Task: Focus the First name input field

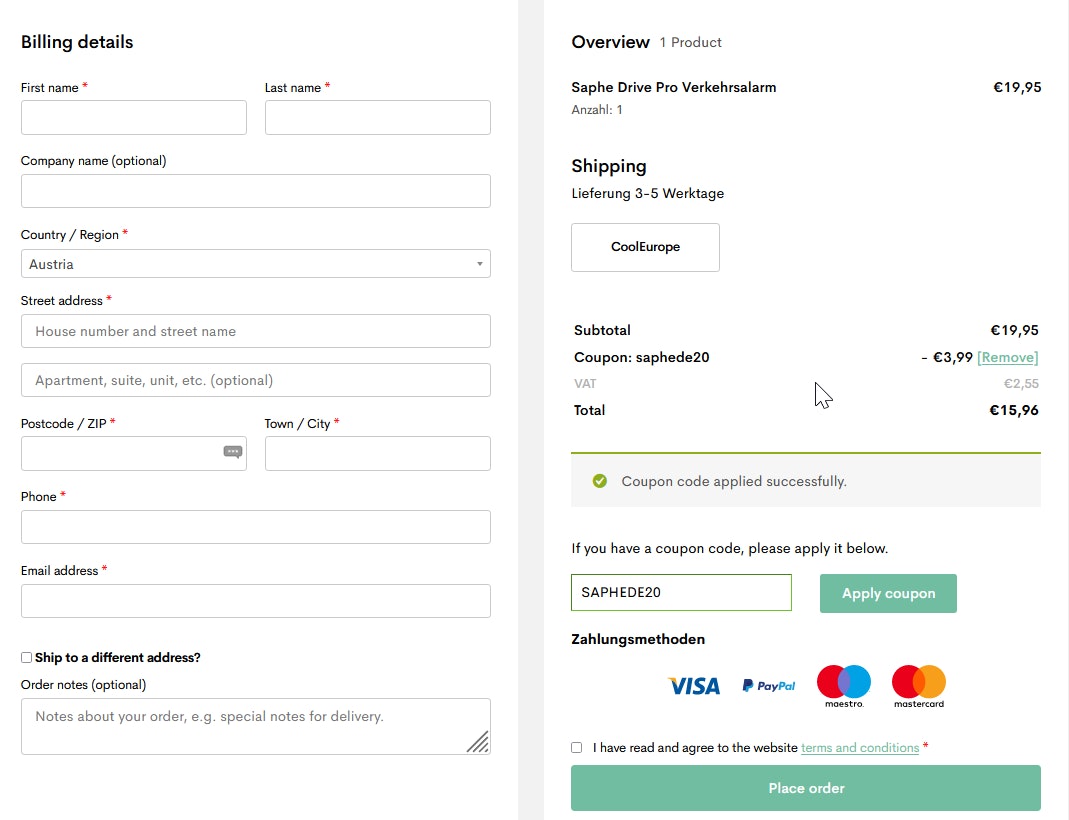Action: pos(133,117)
